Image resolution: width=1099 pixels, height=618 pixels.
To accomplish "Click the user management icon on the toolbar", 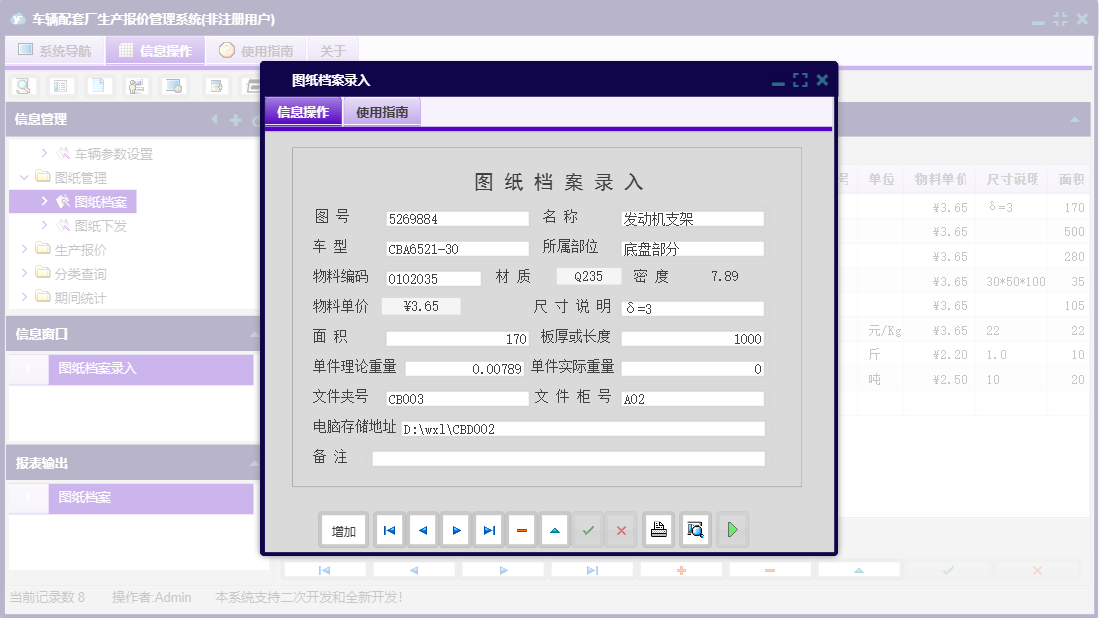I will pyautogui.click(x=135, y=86).
